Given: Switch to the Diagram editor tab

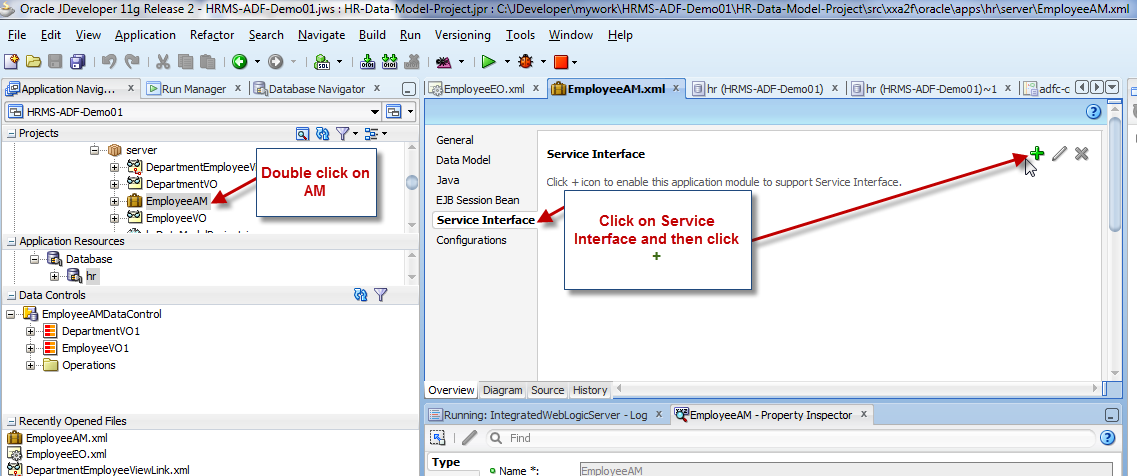Looking at the screenshot, I should point(503,390).
